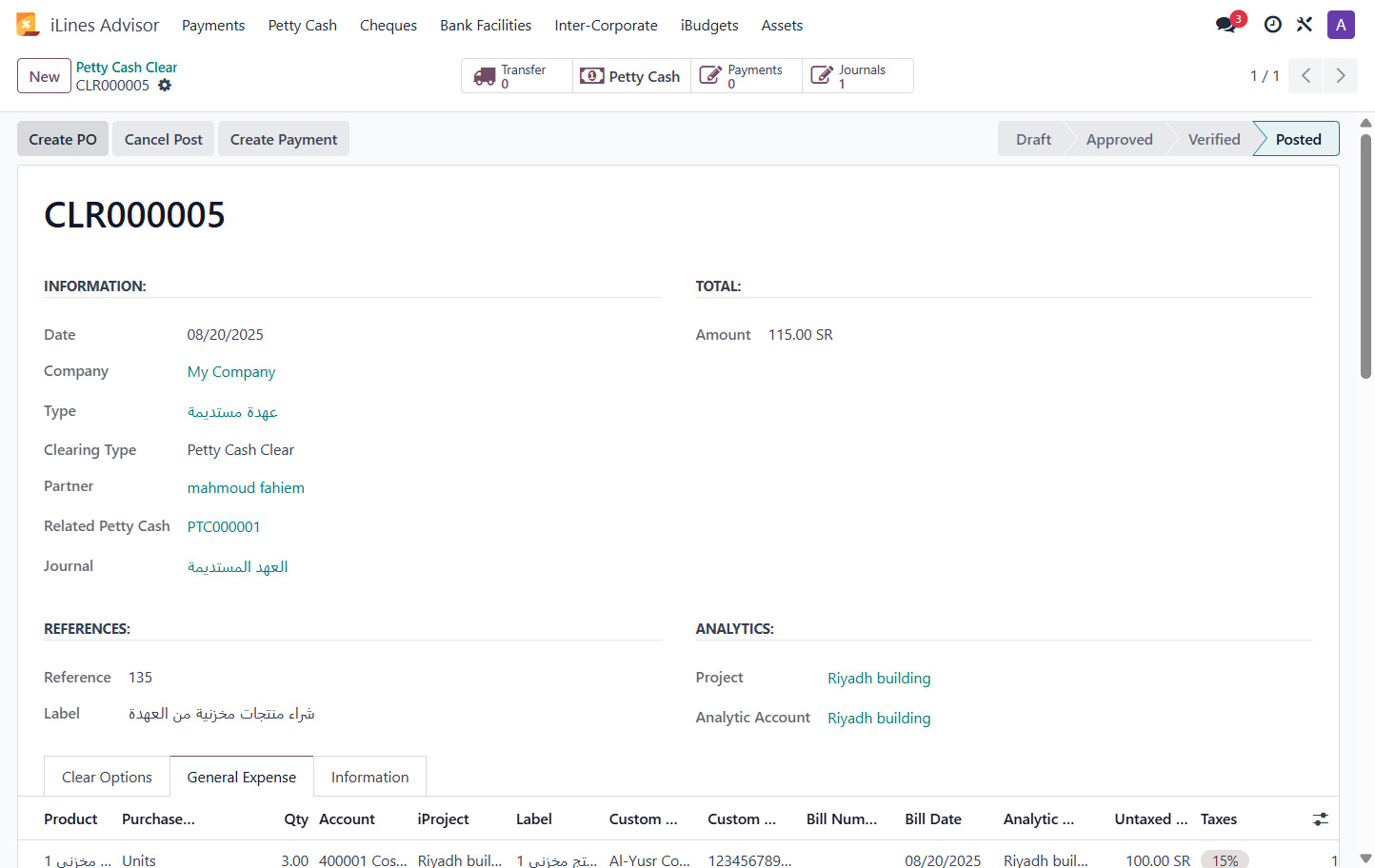The height and width of the screenshot is (868, 1375).
Task: Open the Project Riyadh building link
Action: pos(879,679)
